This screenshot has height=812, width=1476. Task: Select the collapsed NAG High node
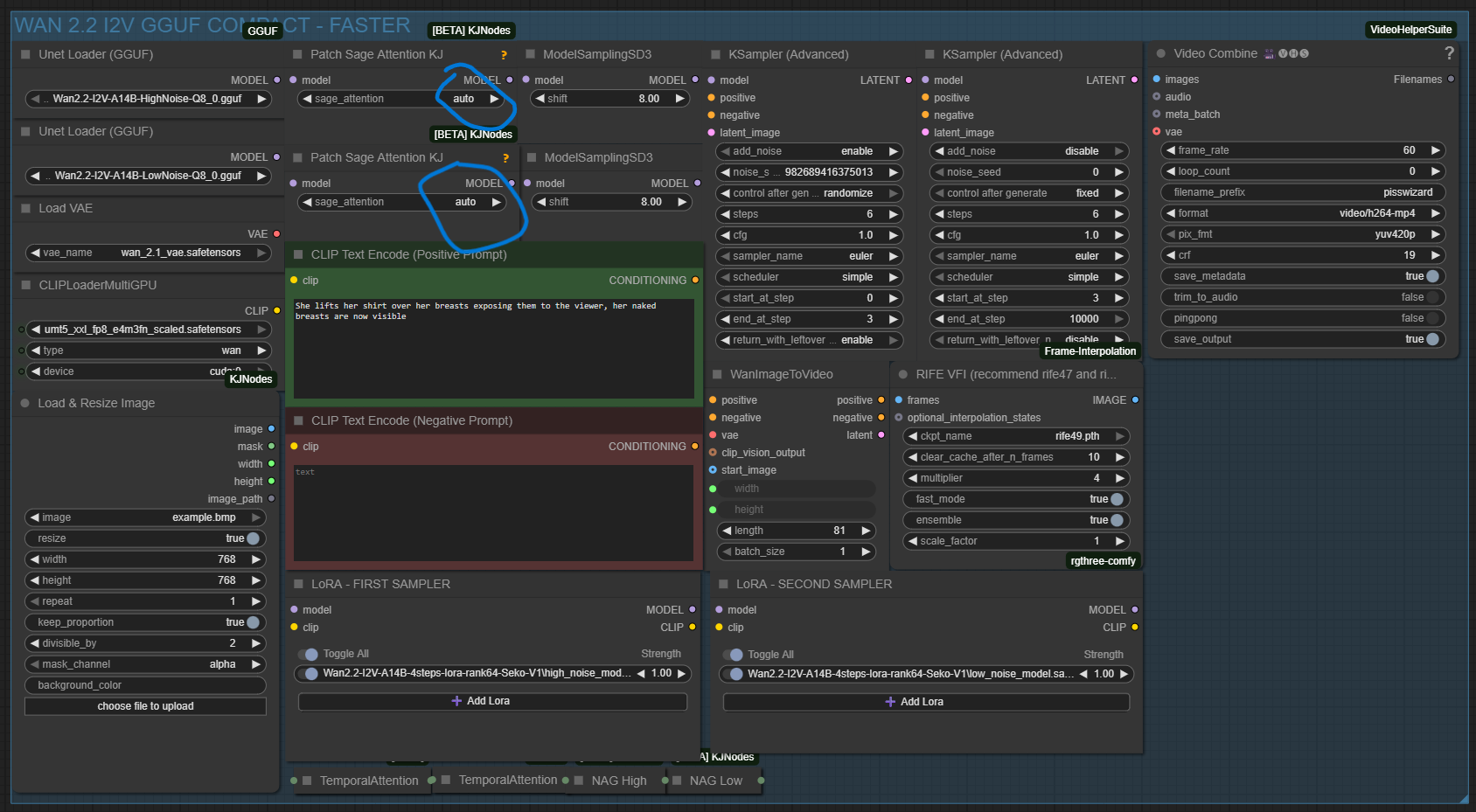coord(618,781)
